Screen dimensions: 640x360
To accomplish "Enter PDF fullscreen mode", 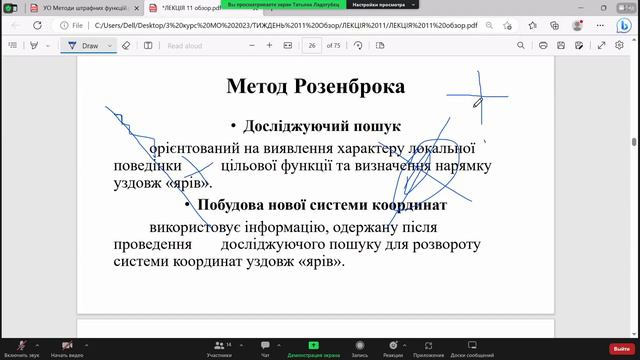I will pyautogui.click(x=601, y=45).
